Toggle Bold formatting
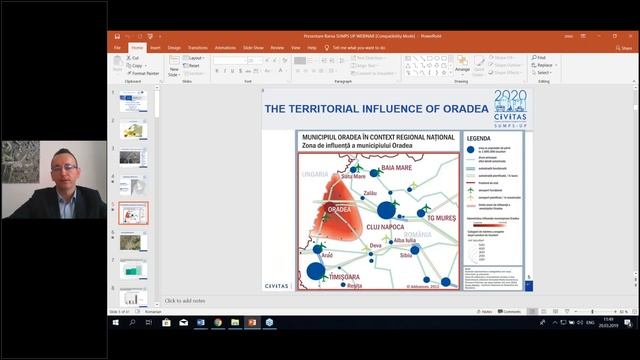This screenshot has width=640, height=360. click(x=217, y=71)
